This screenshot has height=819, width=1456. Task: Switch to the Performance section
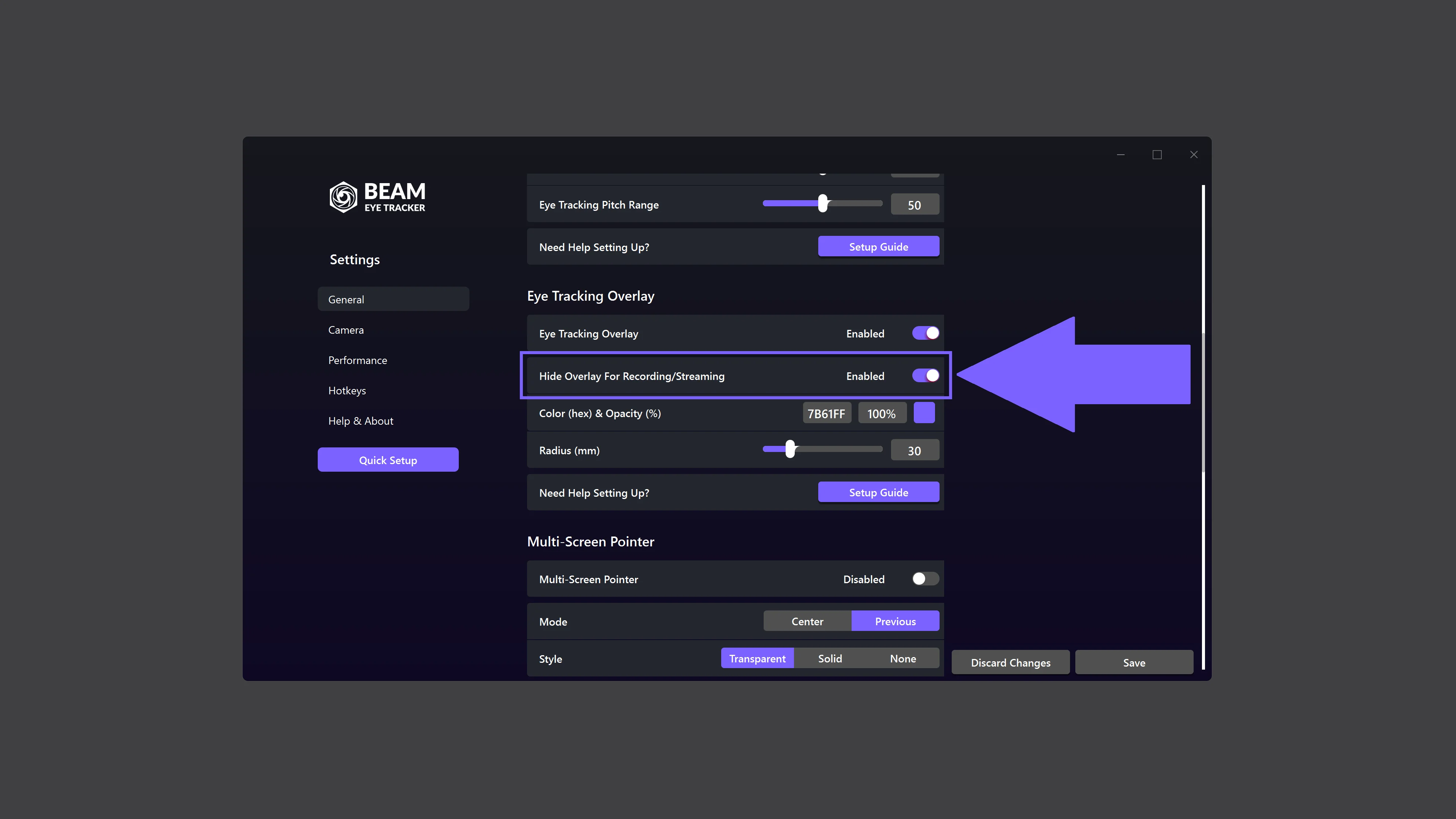coord(357,360)
